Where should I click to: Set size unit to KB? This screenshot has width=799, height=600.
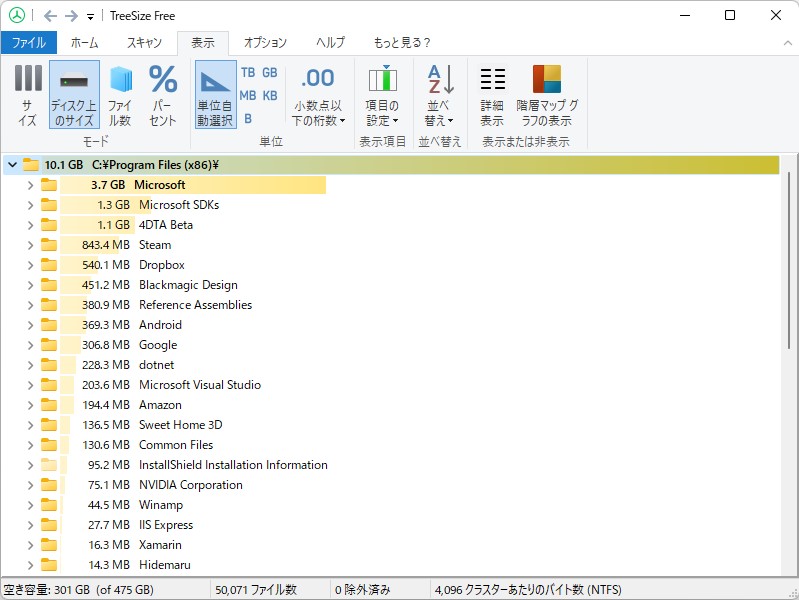270,95
